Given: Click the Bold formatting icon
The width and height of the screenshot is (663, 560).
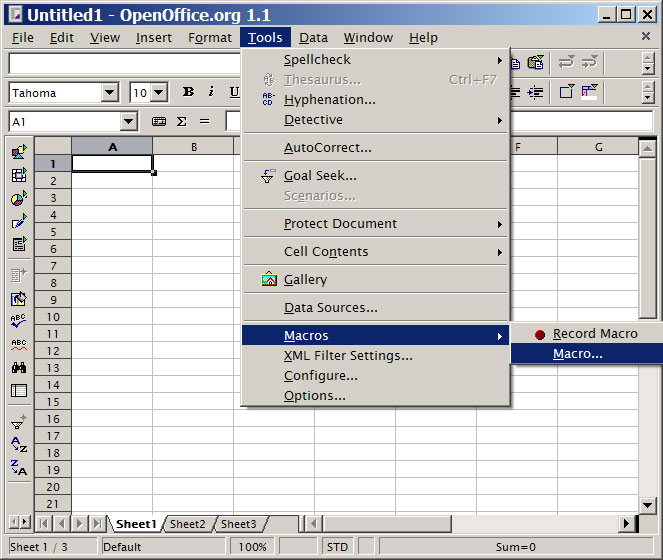Looking at the screenshot, I should pyautogui.click(x=188, y=92).
